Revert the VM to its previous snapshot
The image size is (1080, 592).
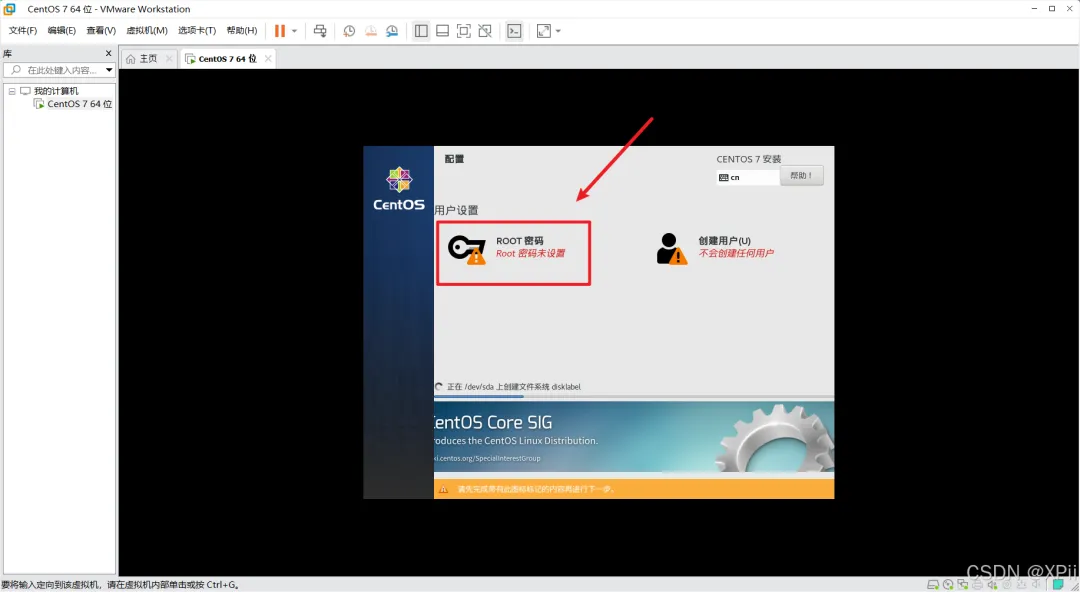click(371, 31)
